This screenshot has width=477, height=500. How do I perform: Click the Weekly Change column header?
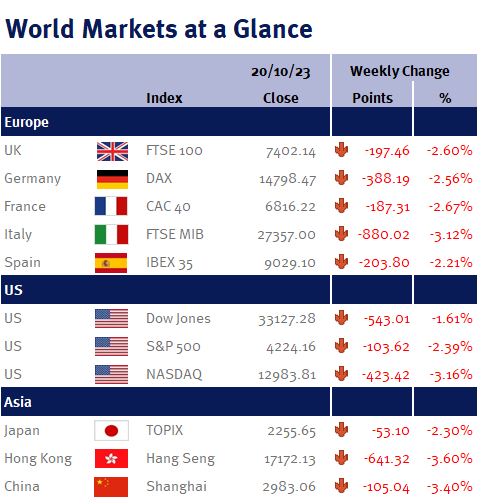point(399,71)
